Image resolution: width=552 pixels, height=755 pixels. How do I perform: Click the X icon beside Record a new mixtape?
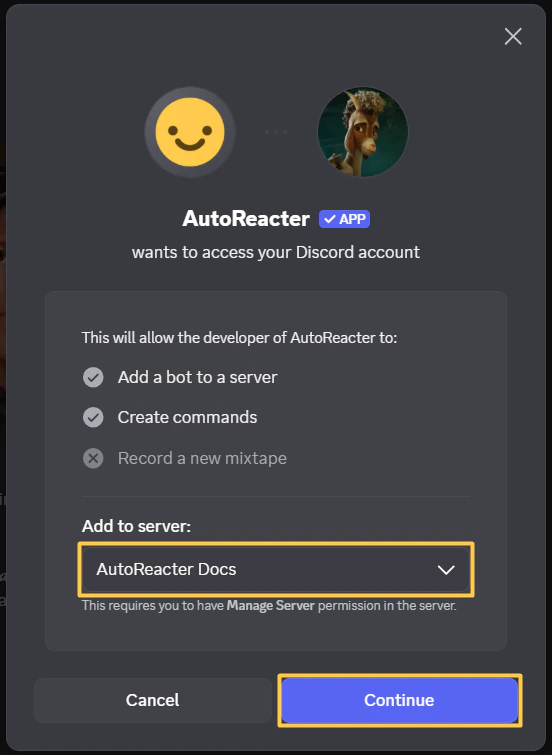[93, 458]
